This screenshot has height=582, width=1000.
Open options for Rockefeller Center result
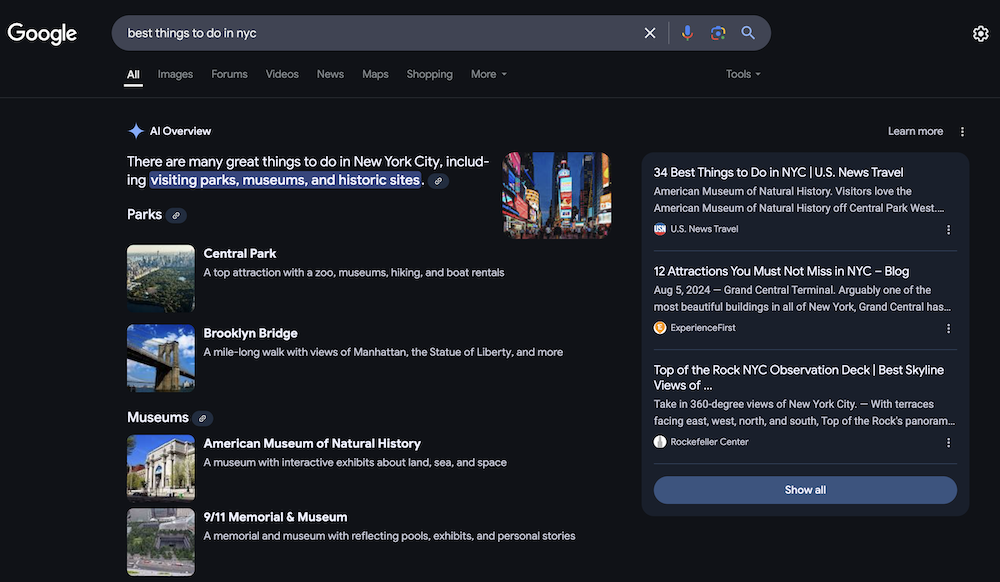click(x=948, y=442)
